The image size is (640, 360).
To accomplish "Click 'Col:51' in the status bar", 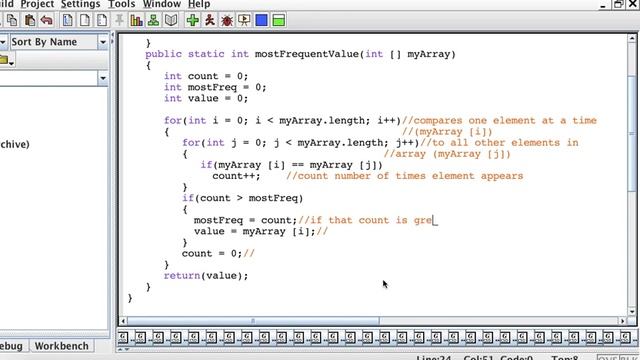I will tap(478, 358).
